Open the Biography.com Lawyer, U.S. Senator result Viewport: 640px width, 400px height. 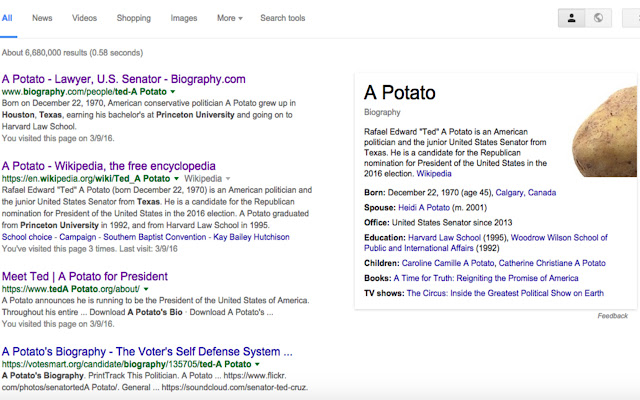tap(124, 79)
